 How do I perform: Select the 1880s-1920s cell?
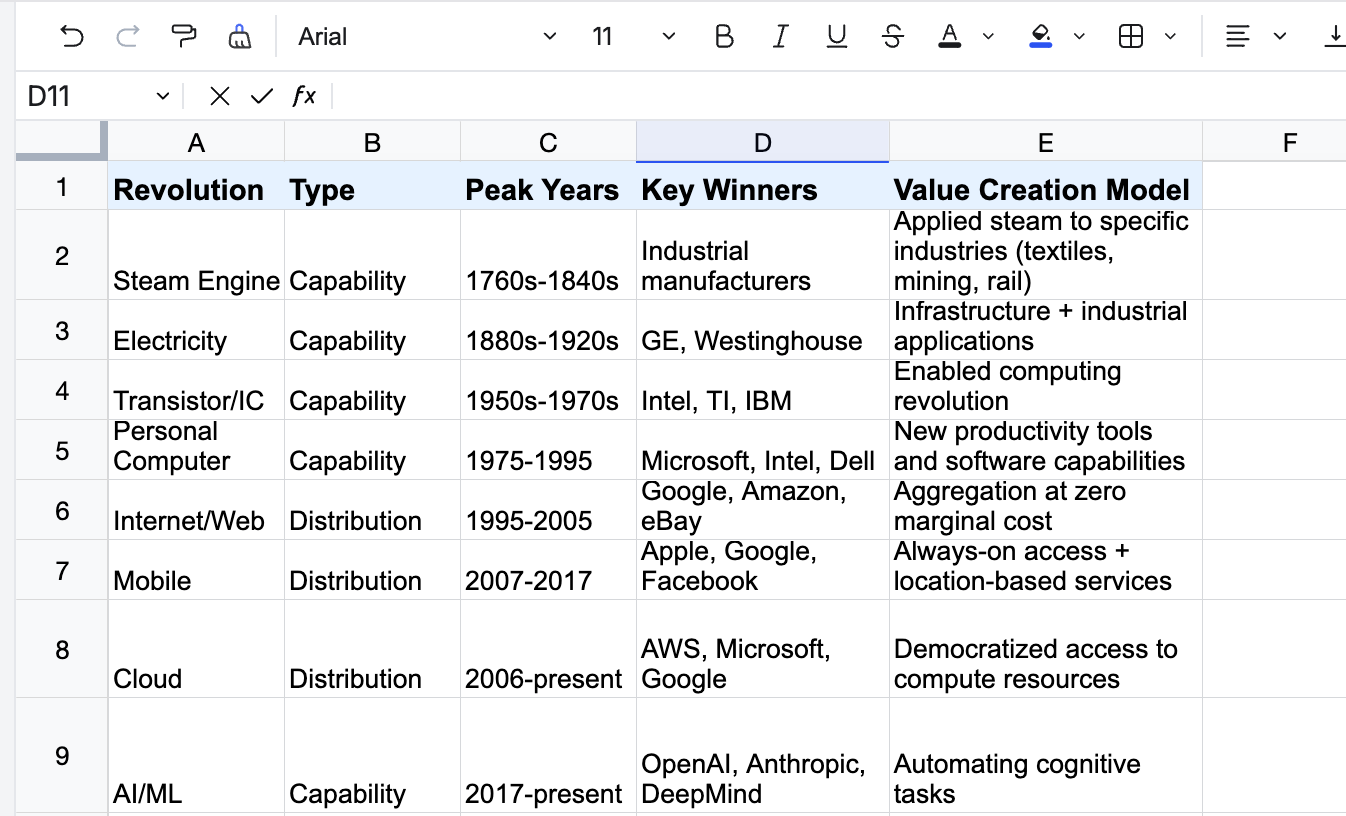tap(548, 330)
